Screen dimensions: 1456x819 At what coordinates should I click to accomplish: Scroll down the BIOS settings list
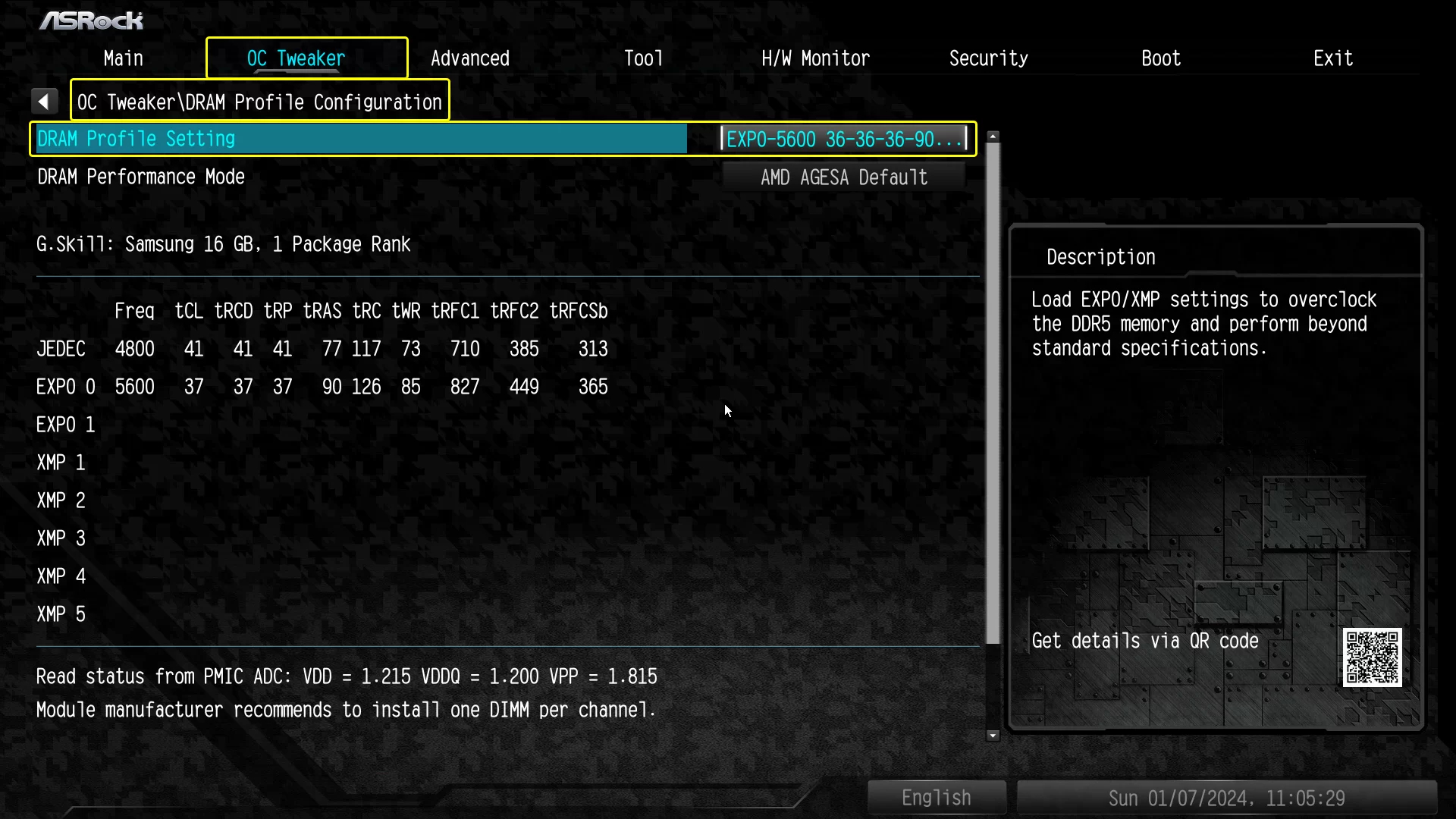point(991,736)
